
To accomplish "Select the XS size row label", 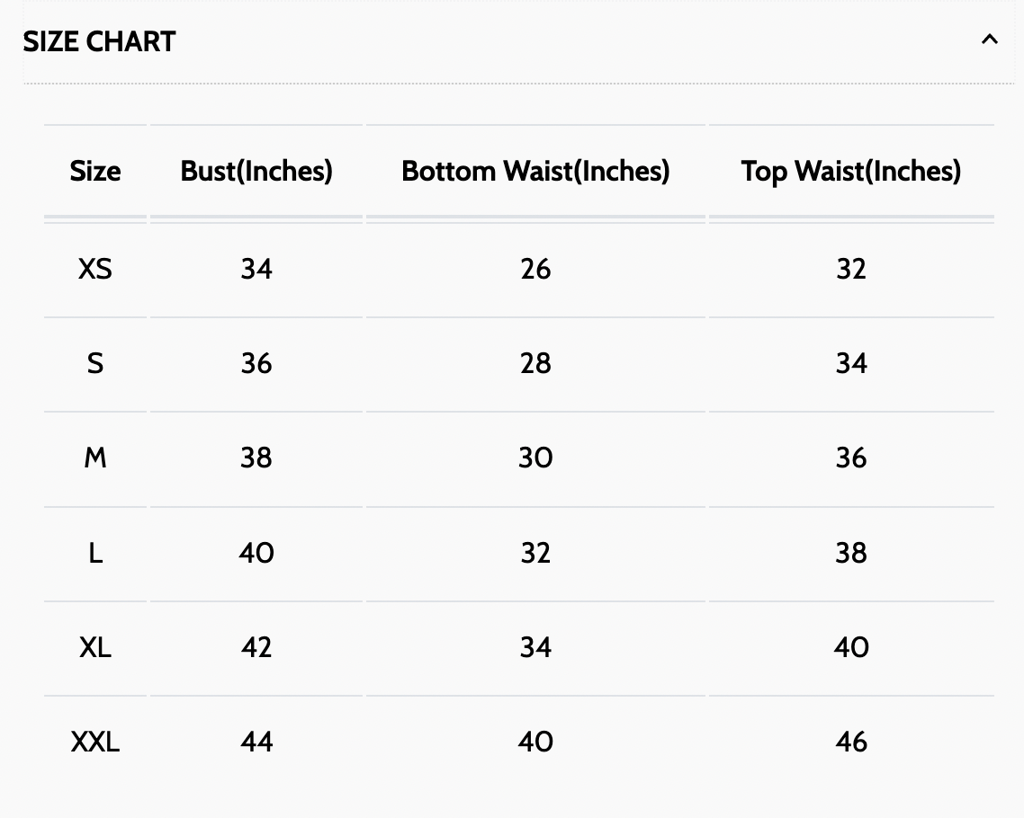I will [95, 269].
